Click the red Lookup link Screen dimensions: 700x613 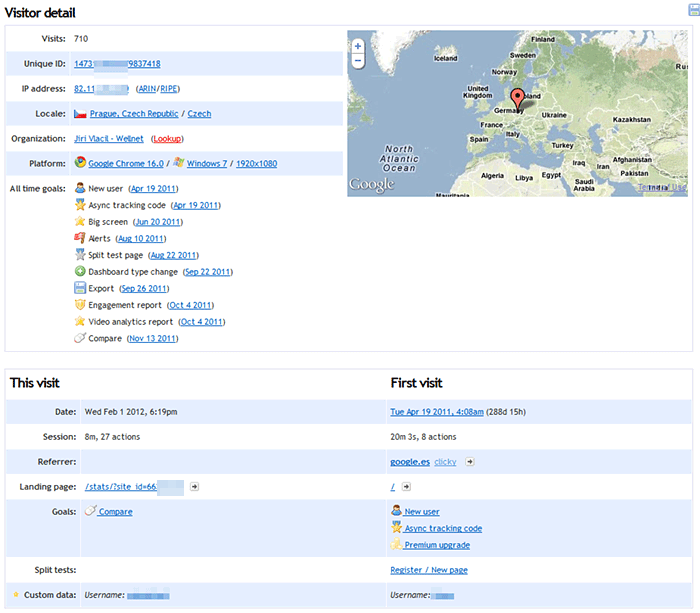167,139
